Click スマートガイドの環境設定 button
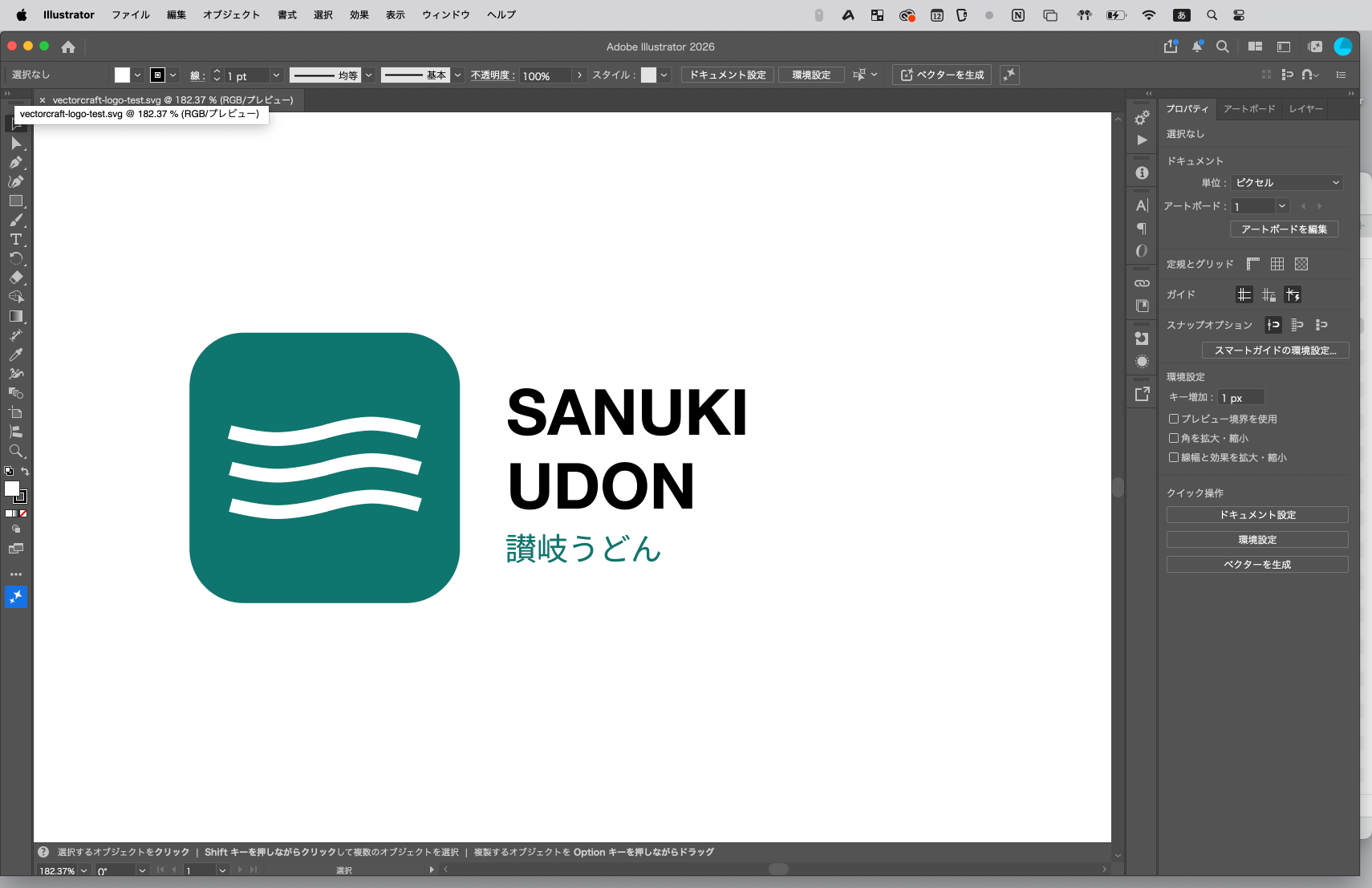The image size is (1372, 888). 1275,351
